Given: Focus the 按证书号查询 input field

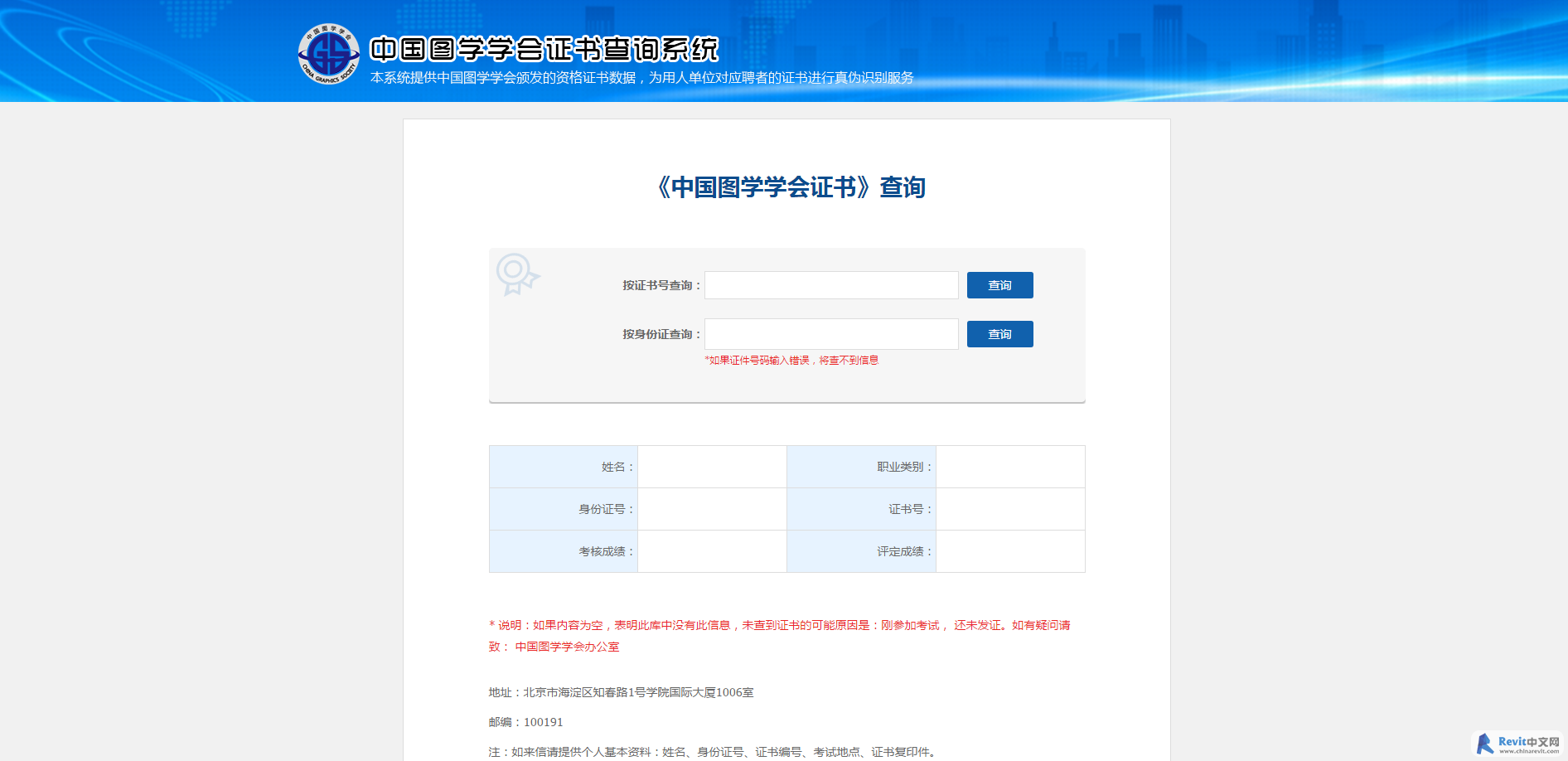Looking at the screenshot, I should [831, 285].
